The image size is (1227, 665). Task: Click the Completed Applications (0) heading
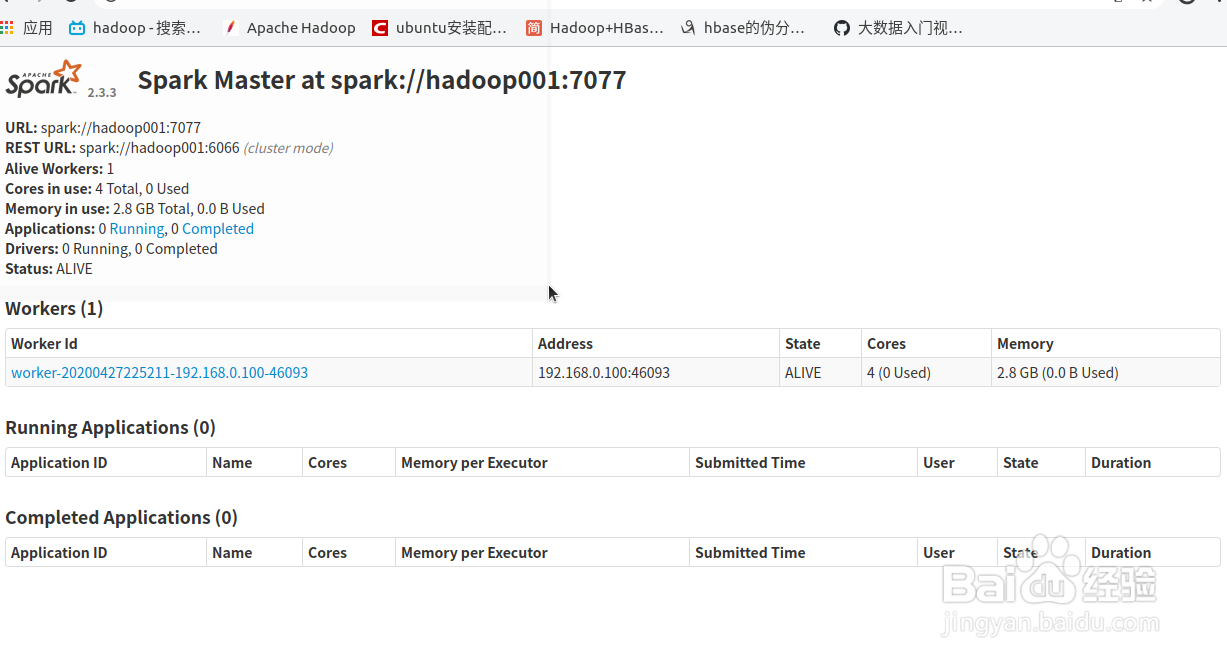(x=121, y=518)
